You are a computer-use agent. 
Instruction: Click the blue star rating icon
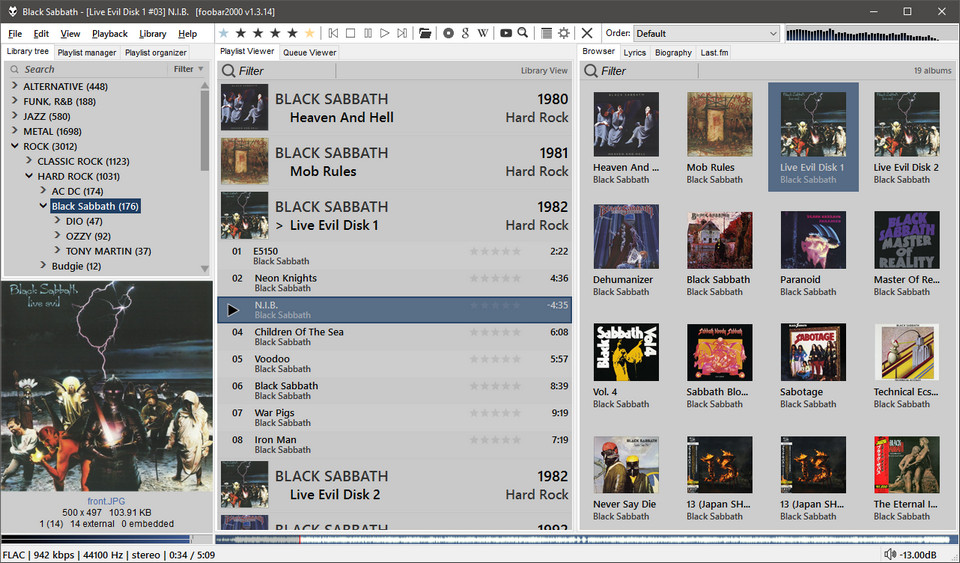(224, 33)
